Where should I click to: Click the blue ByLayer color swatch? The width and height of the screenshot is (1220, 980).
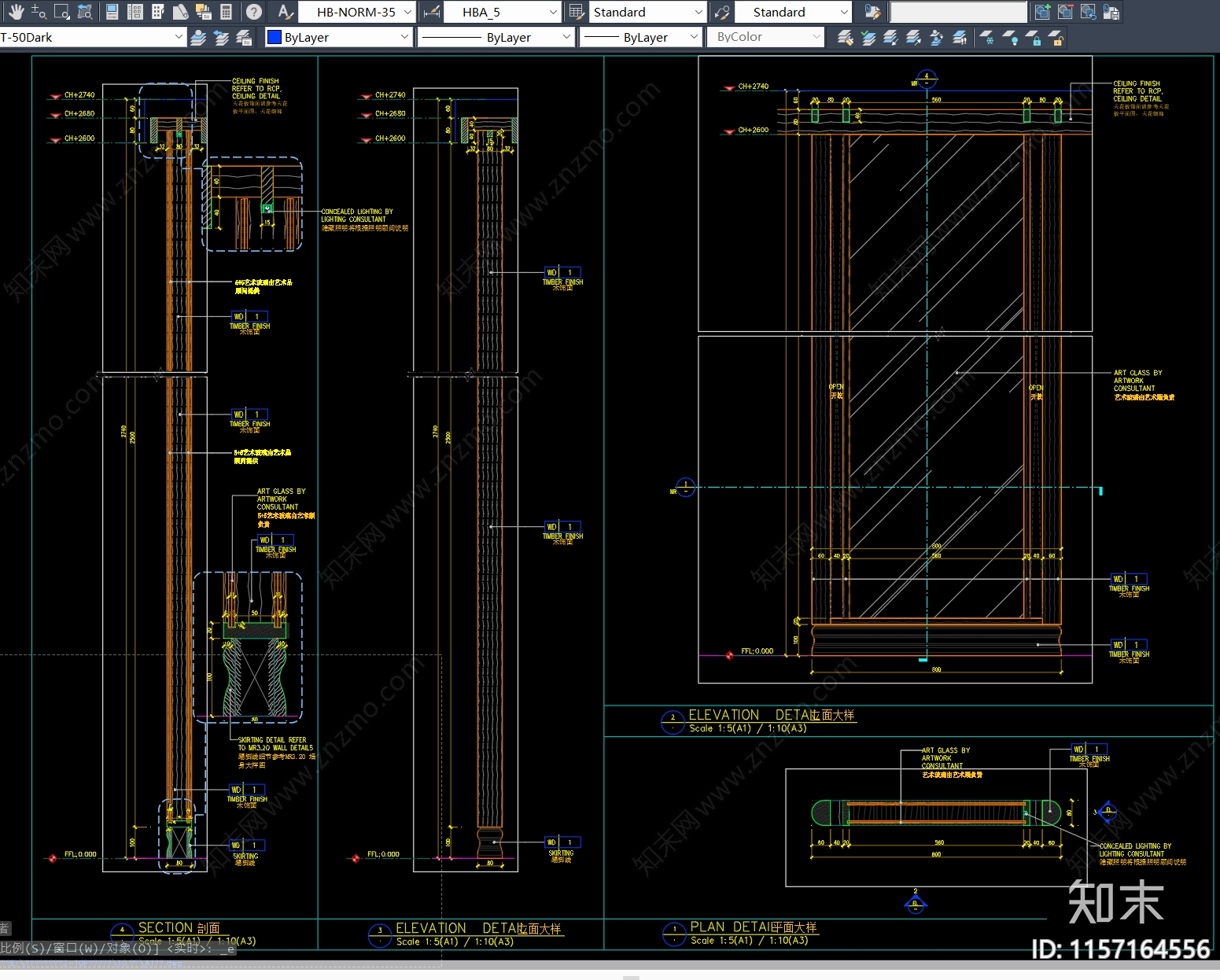[275, 37]
